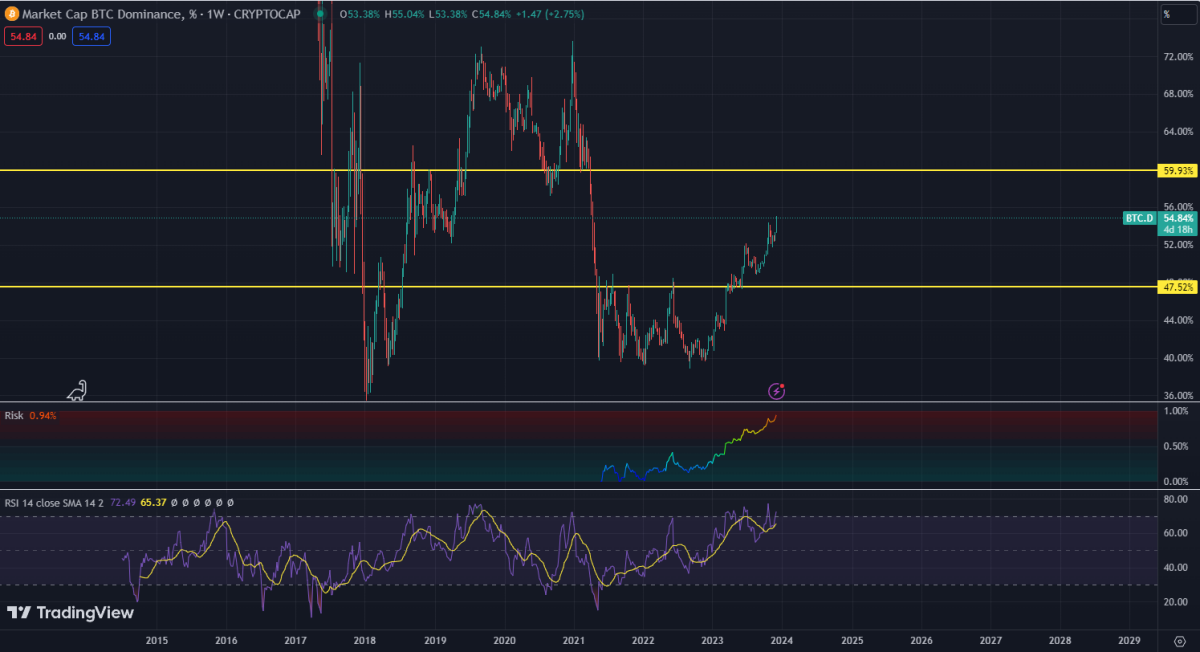Click the yellow 59.93 level label on price scale
1200x652 pixels.
(1176, 170)
